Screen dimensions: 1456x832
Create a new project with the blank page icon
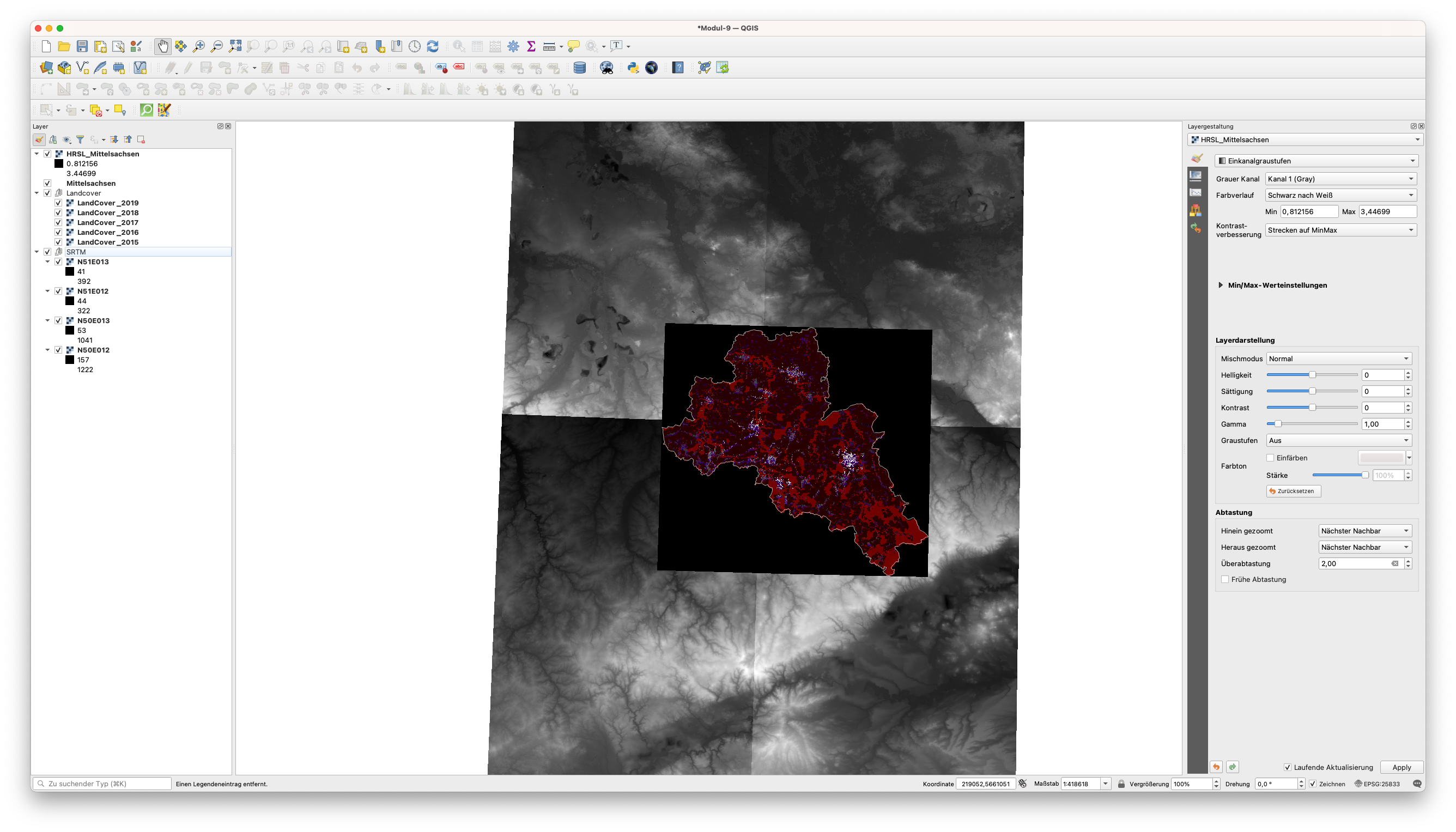46,46
